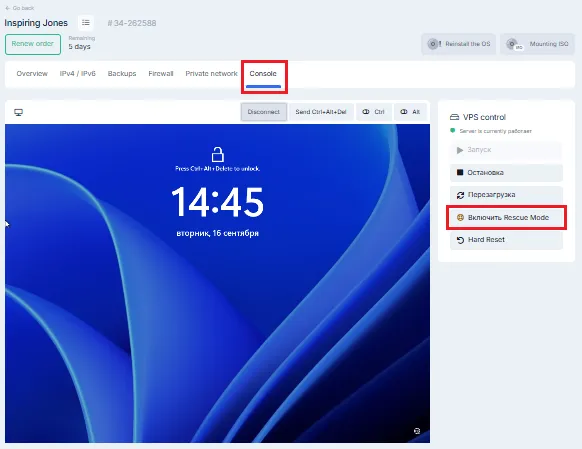582x449 pixels.
Task: Click the Renew order button
Action: tap(33, 44)
